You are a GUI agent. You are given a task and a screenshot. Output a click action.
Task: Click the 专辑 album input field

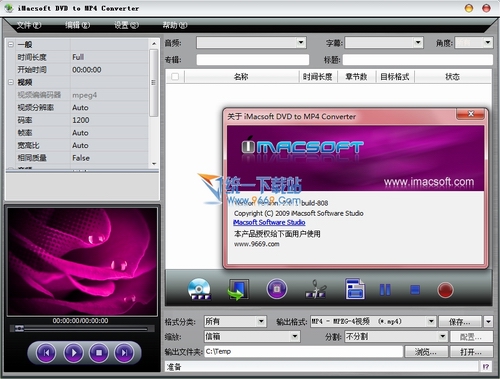(253, 60)
